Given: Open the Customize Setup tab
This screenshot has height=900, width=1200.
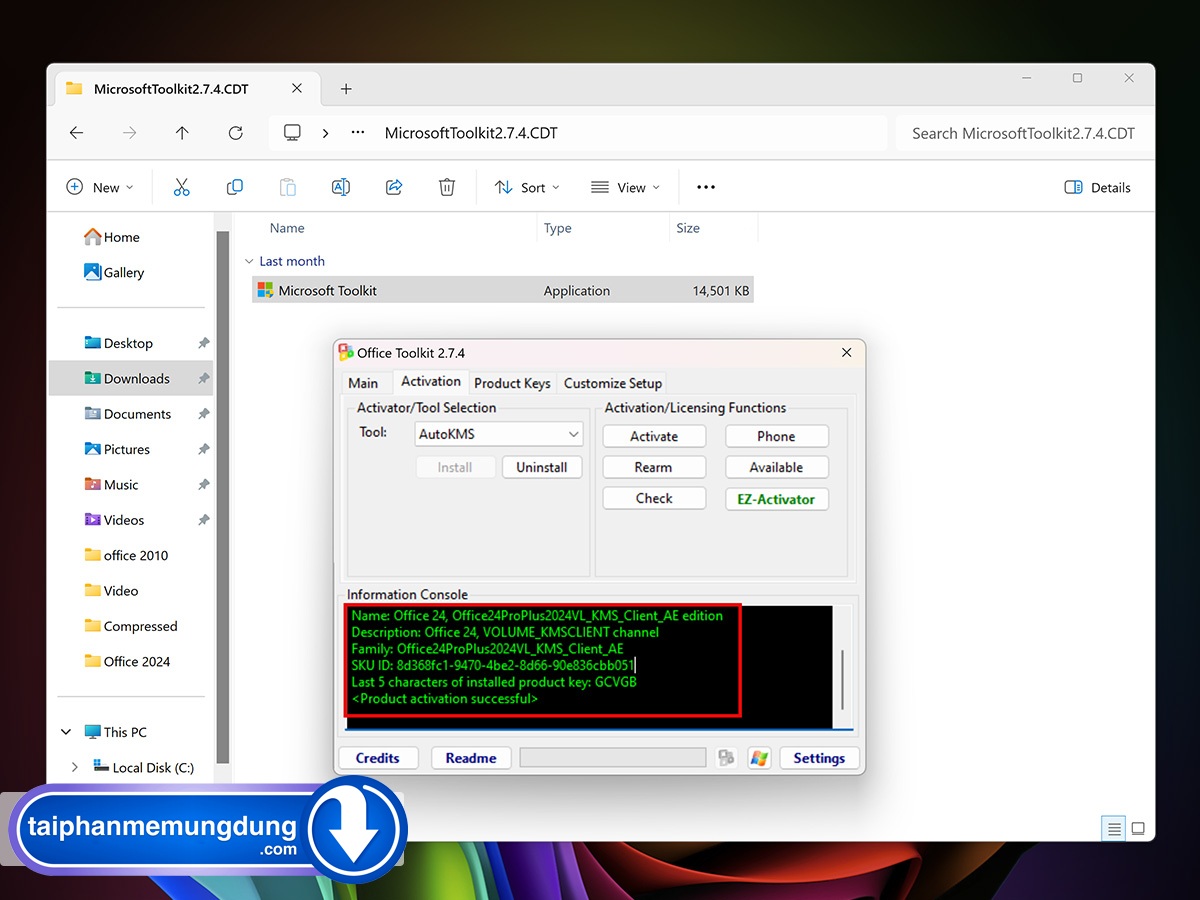Looking at the screenshot, I should (613, 383).
